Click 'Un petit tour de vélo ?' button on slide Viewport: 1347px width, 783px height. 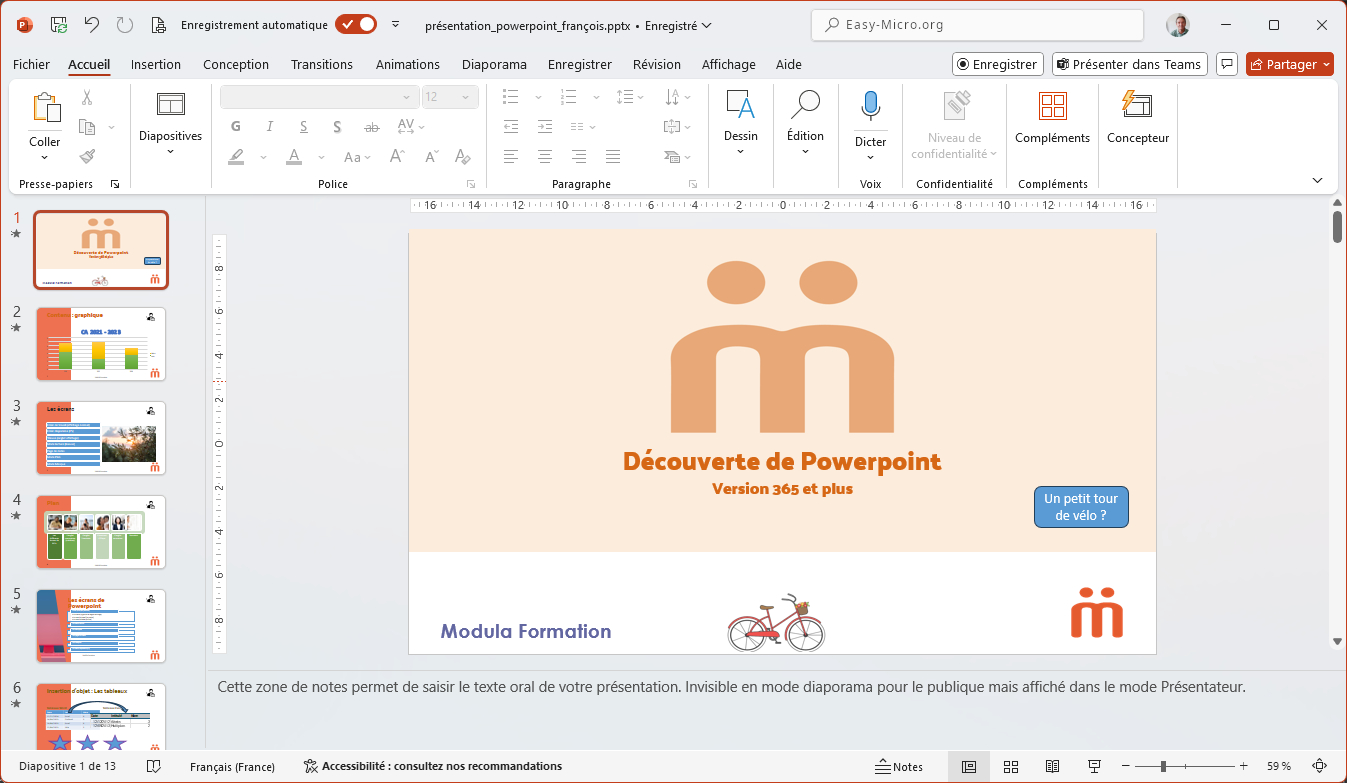click(1081, 507)
